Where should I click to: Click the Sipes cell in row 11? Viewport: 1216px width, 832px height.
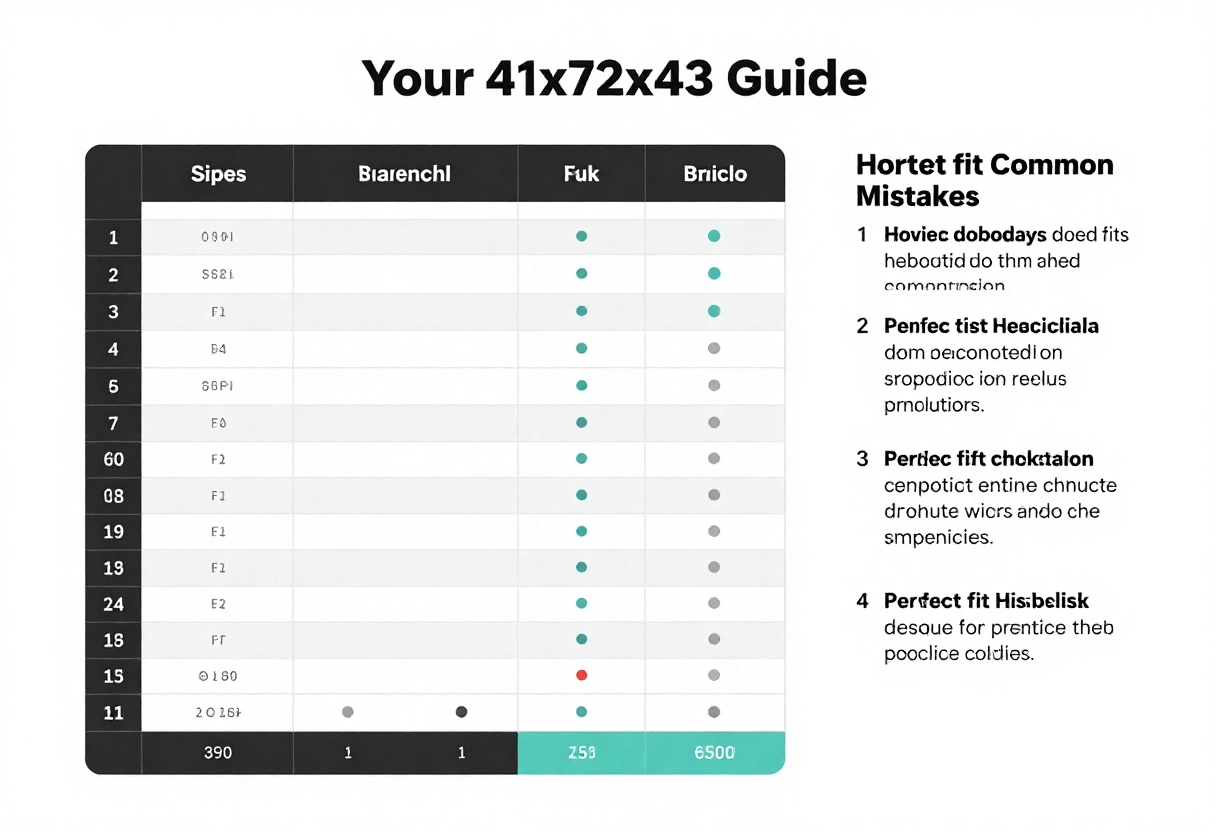point(218,713)
